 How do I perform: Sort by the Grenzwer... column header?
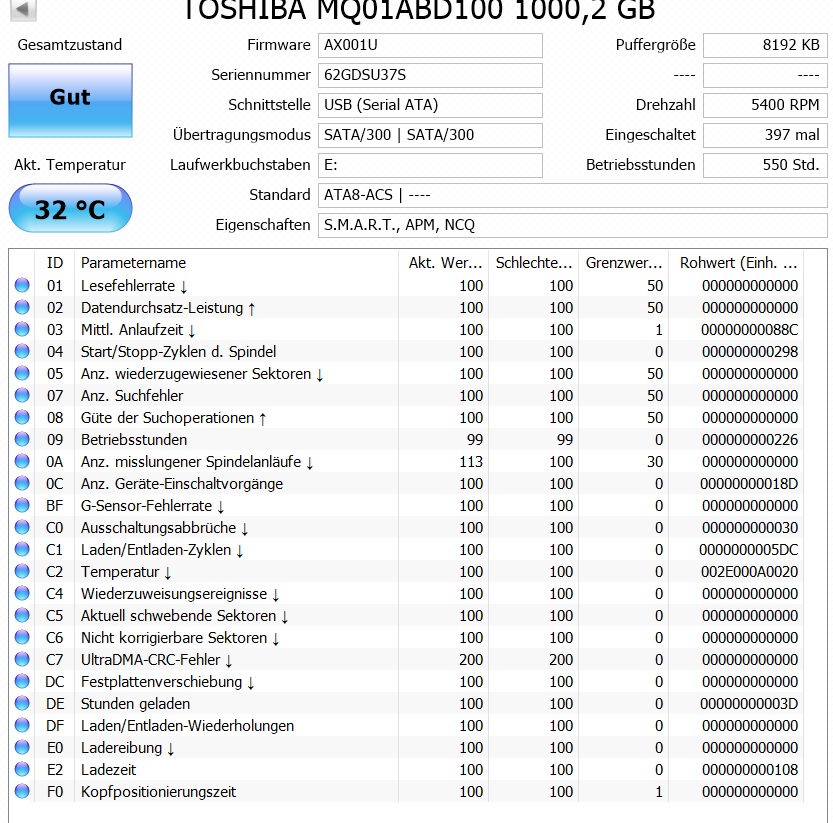(x=623, y=262)
